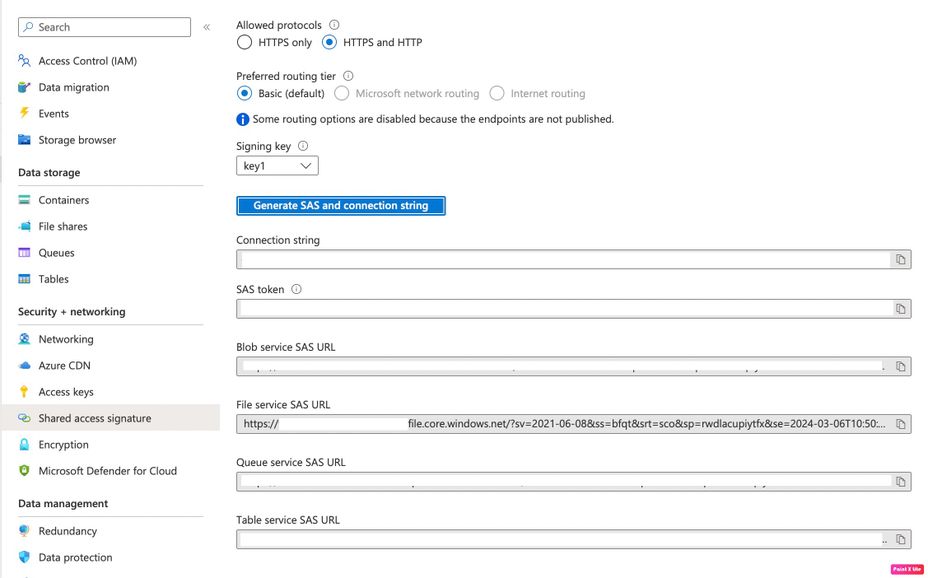The height and width of the screenshot is (578, 928).
Task: Click the sidebar Search box
Action: [104, 27]
